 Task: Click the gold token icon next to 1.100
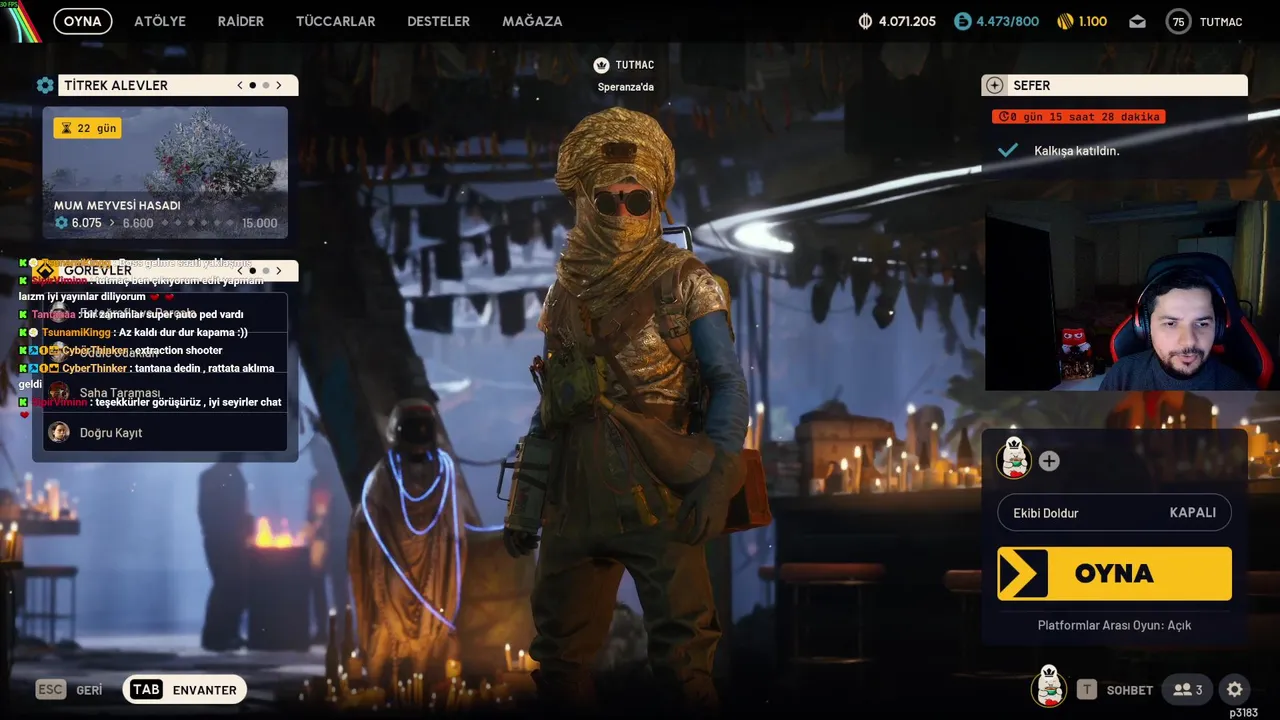click(1065, 21)
